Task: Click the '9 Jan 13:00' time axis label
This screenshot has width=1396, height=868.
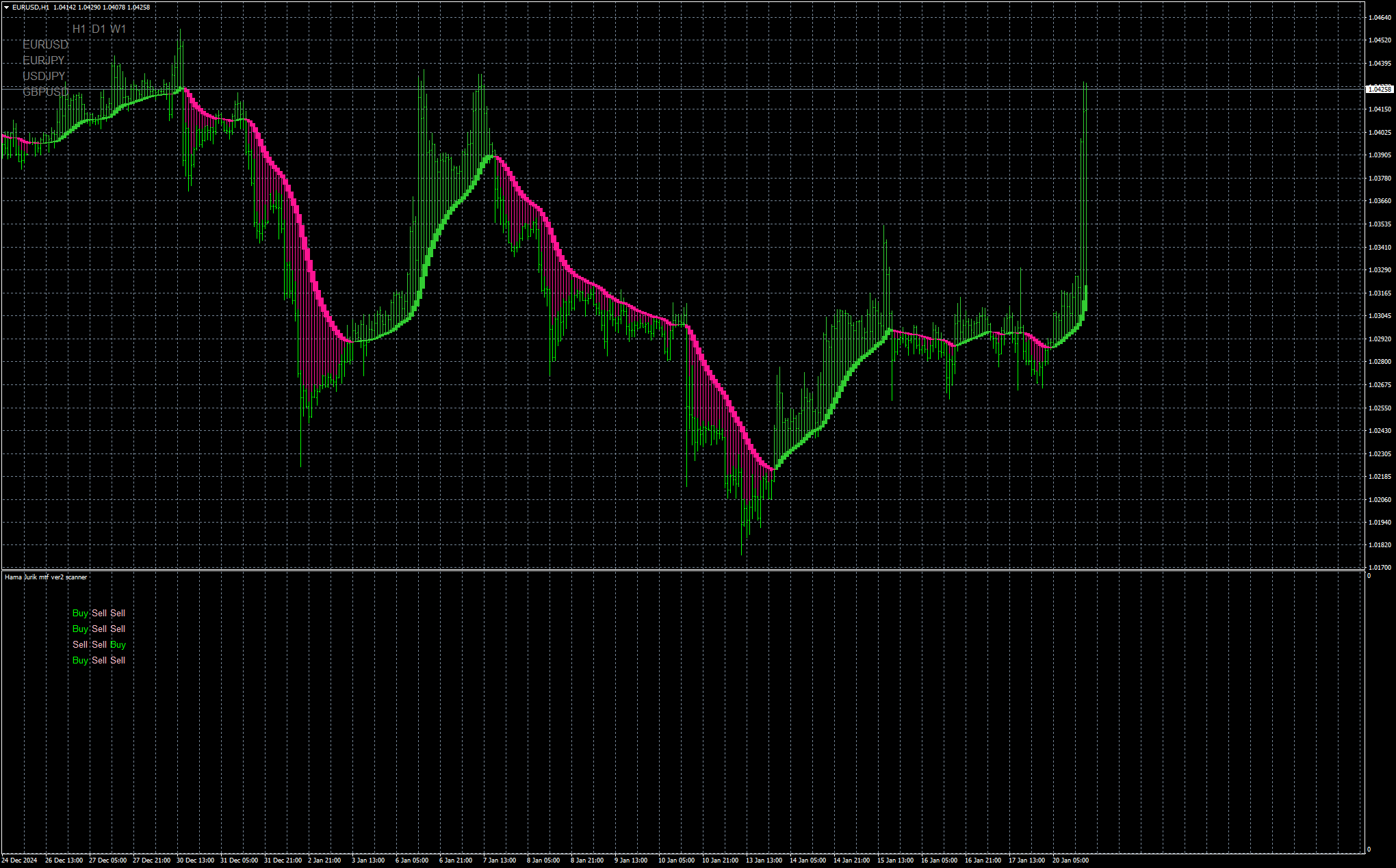Action: tap(631, 860)
